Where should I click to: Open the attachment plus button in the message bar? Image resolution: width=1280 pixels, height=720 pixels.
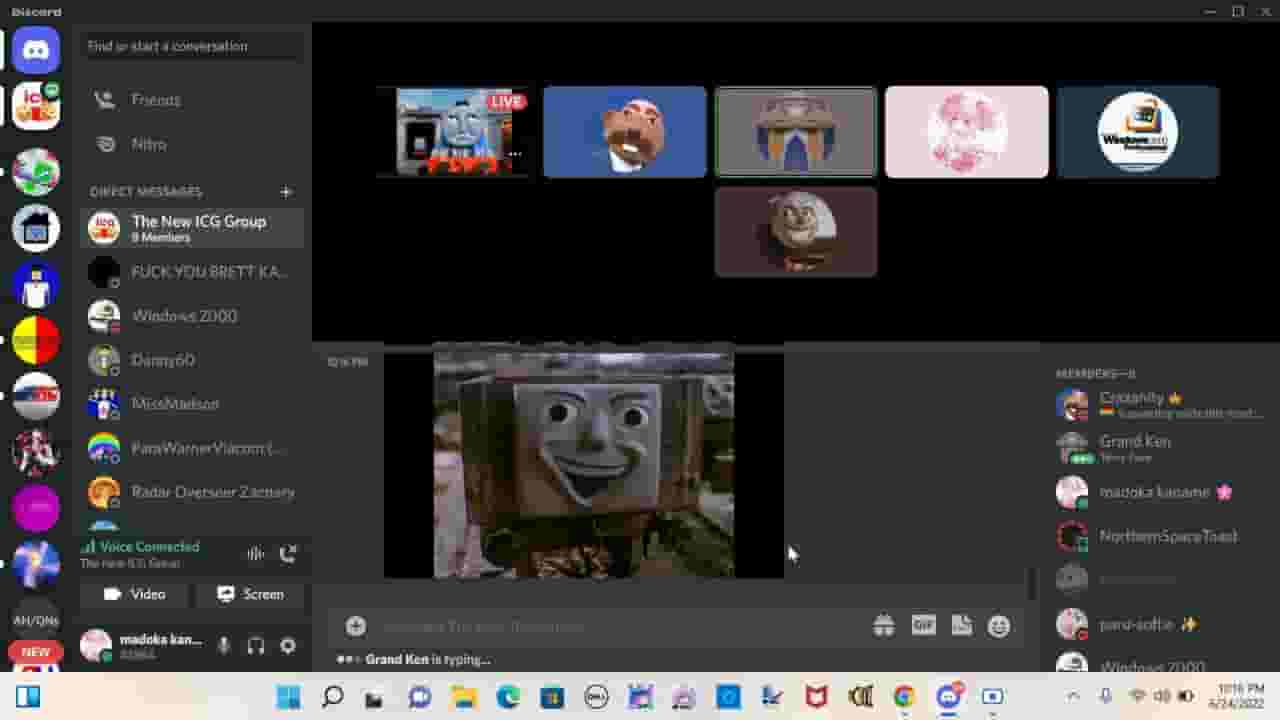tap(355, 626)
